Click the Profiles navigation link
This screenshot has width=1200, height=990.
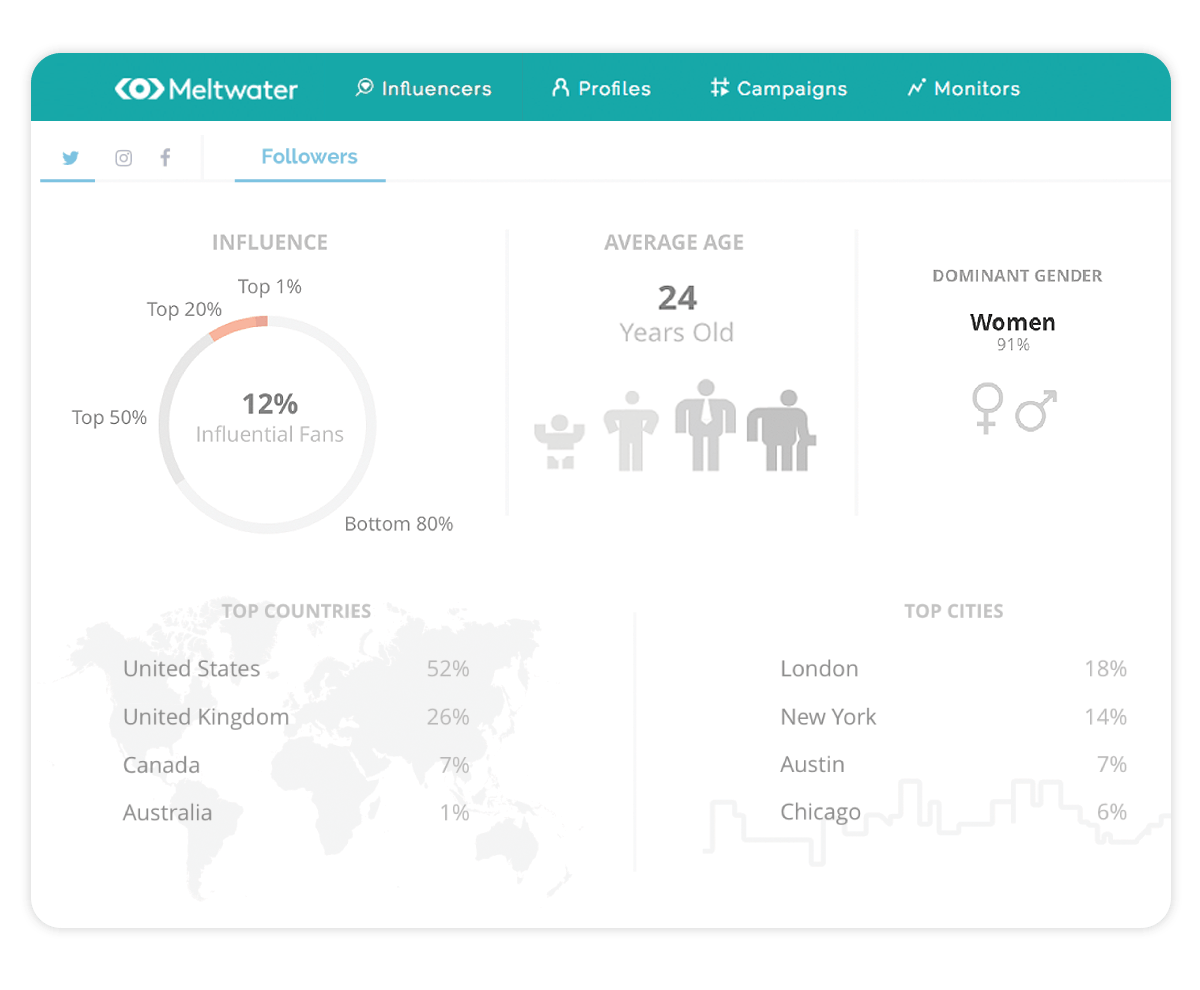coord(613,88)
